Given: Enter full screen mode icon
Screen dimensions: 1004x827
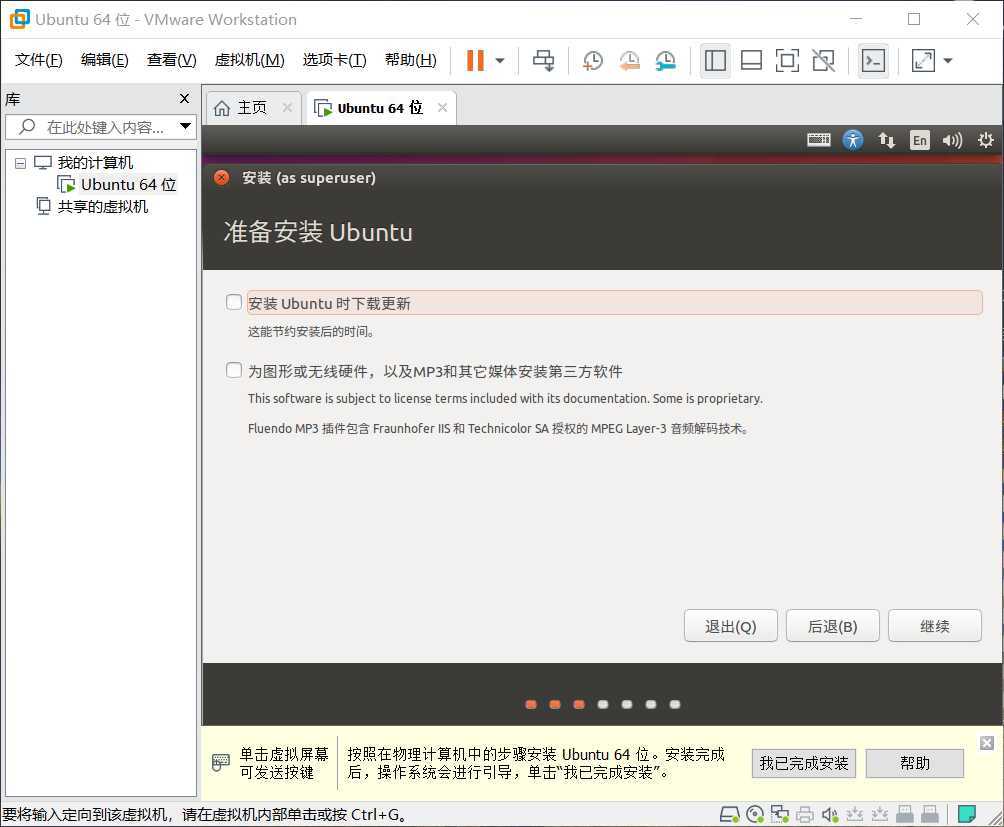Looking at the screenshot, I should 787,61.
